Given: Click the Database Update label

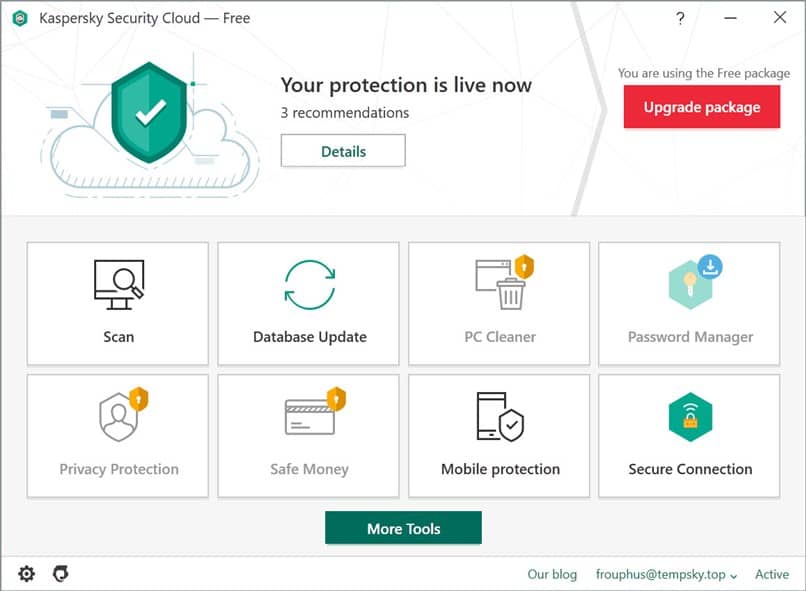Looking at the screenshot, I should (310, 337).
